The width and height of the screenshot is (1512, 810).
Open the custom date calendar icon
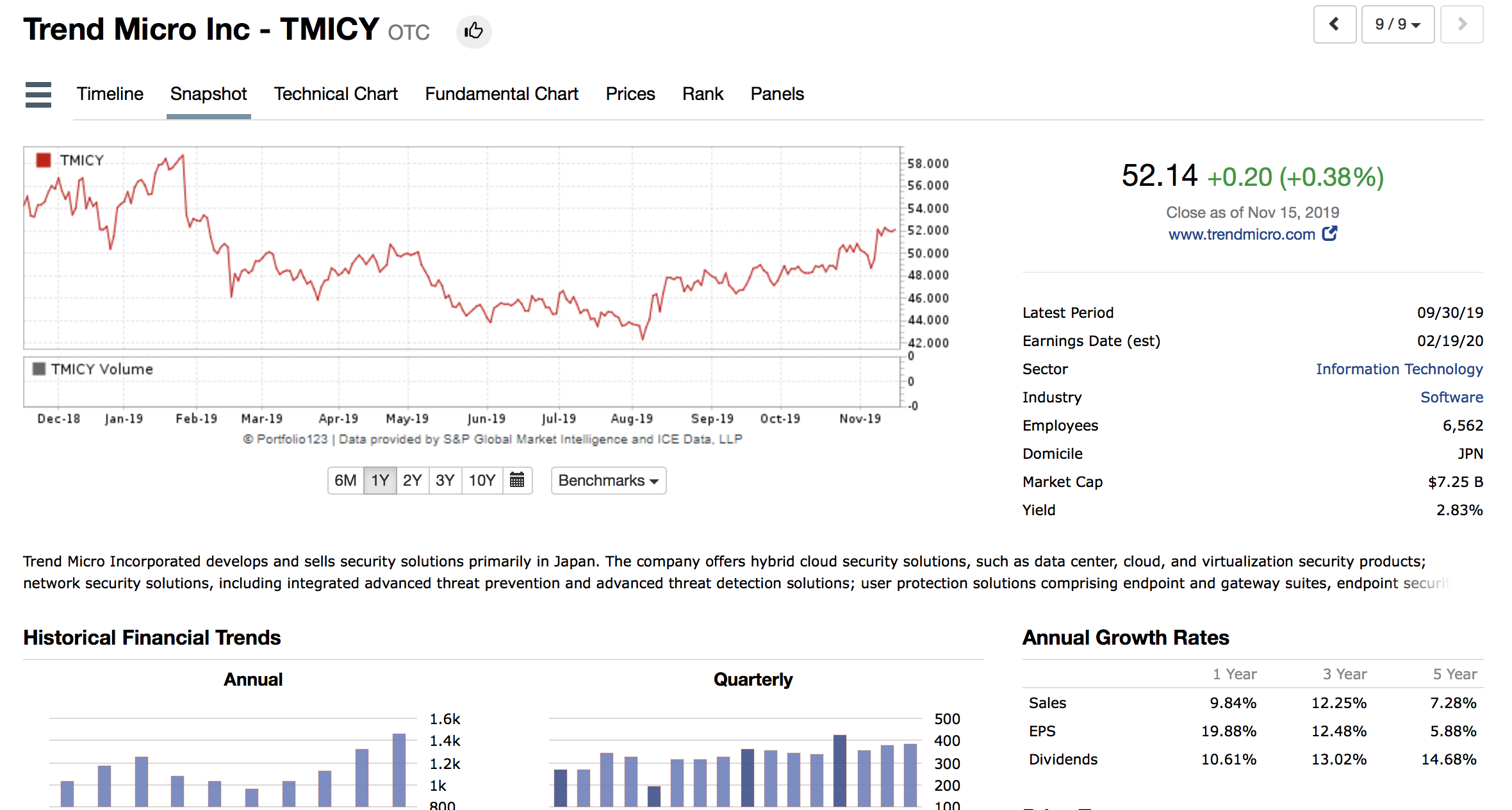point(517,480)
